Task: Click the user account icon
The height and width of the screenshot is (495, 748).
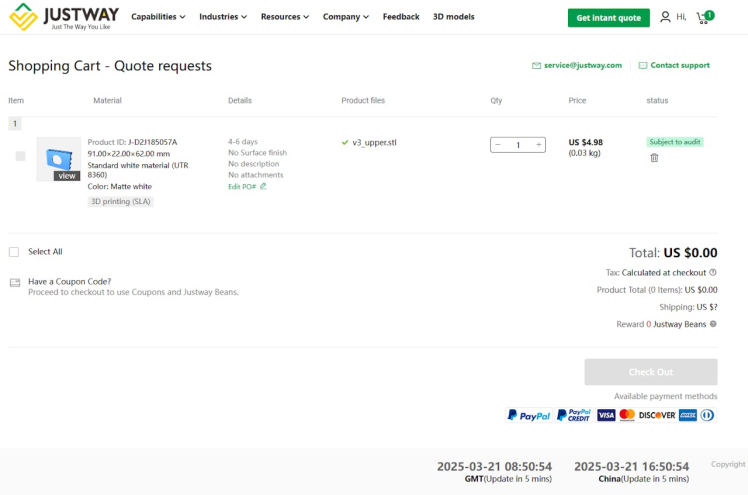Action: (x=665, y=17)
